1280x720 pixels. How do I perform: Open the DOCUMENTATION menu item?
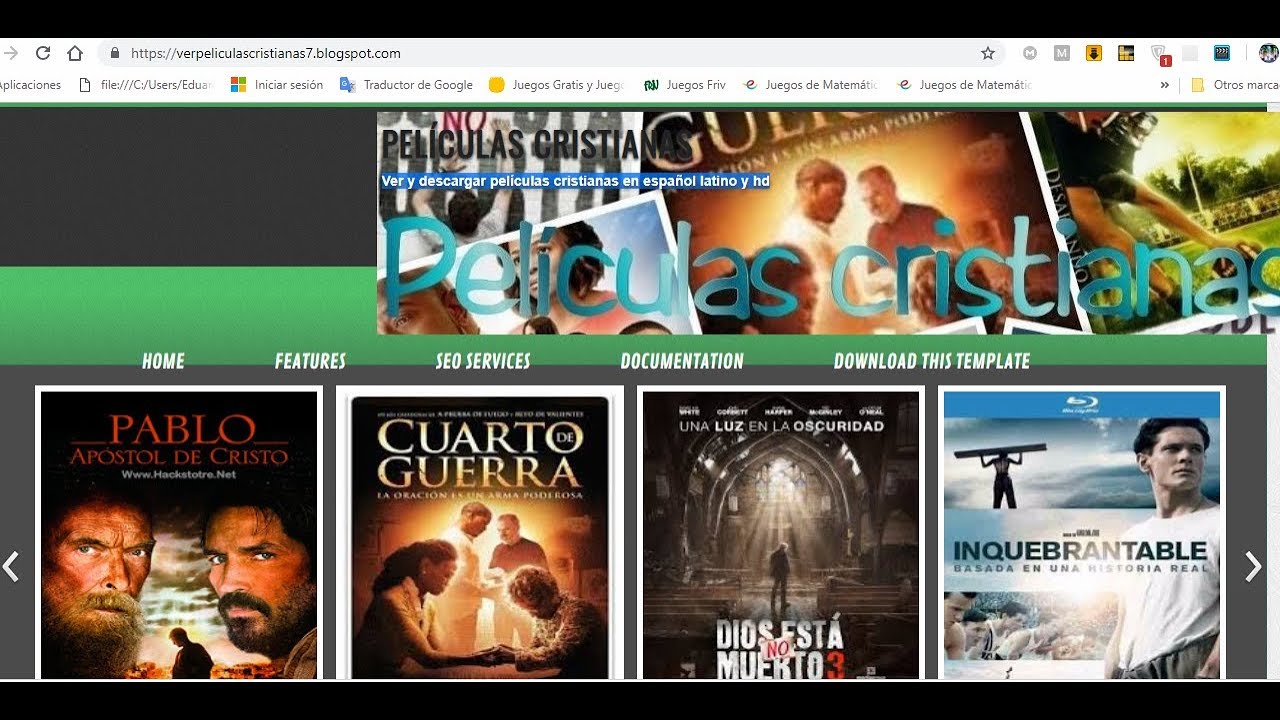point(682,361)
